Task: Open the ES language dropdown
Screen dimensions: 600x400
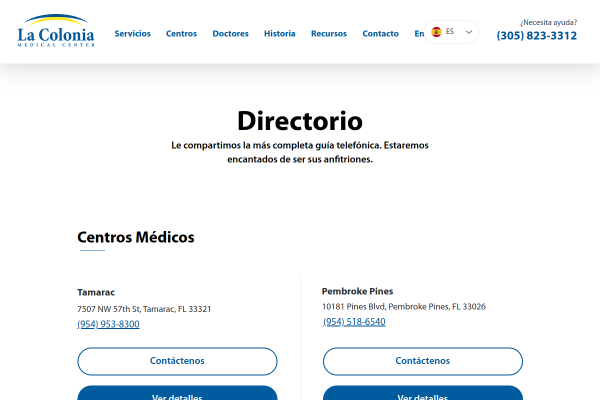Action: tap(451, 32)
